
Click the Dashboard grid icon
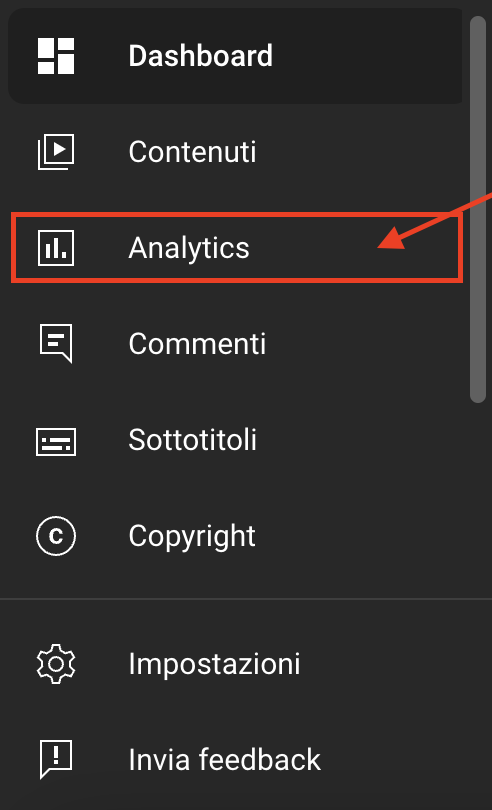click(x=56, y=56)
